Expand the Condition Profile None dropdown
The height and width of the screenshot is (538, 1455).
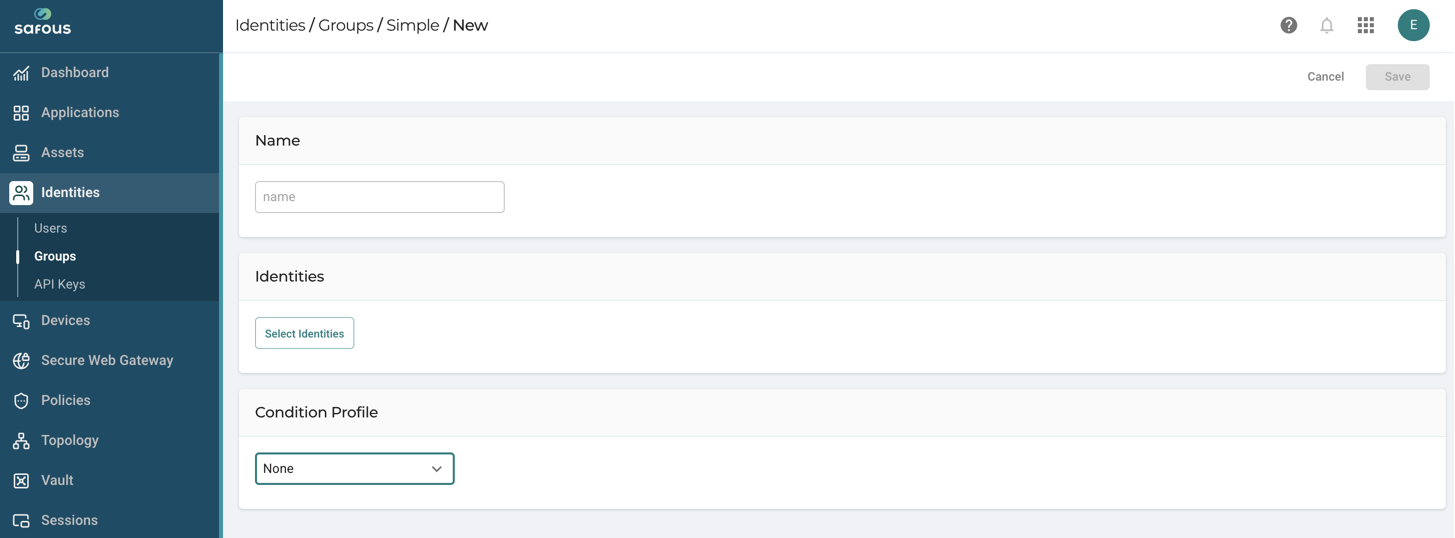(354, 468)
